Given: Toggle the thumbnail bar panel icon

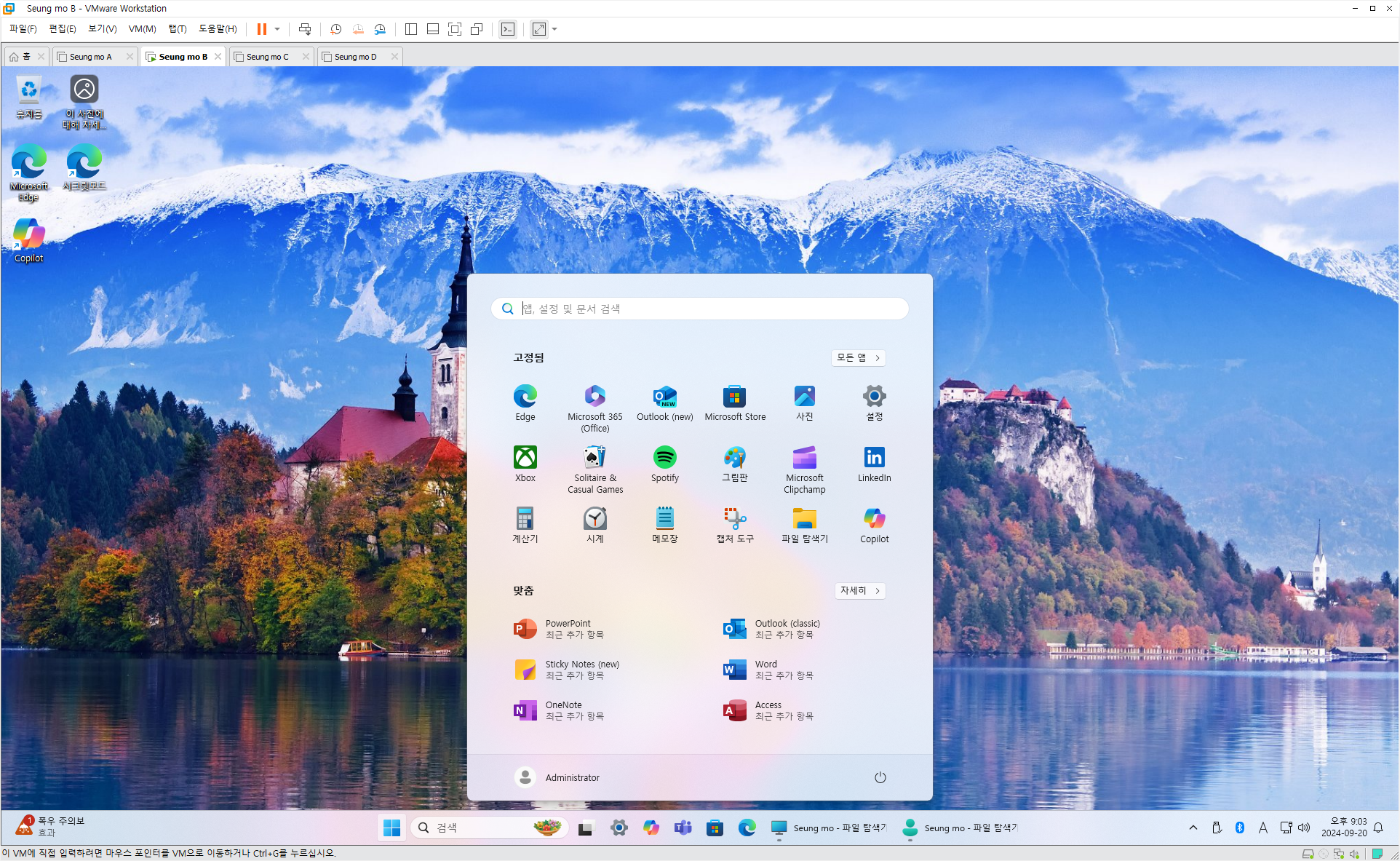Looking at the screenshot, I should (x=433, y=29).
